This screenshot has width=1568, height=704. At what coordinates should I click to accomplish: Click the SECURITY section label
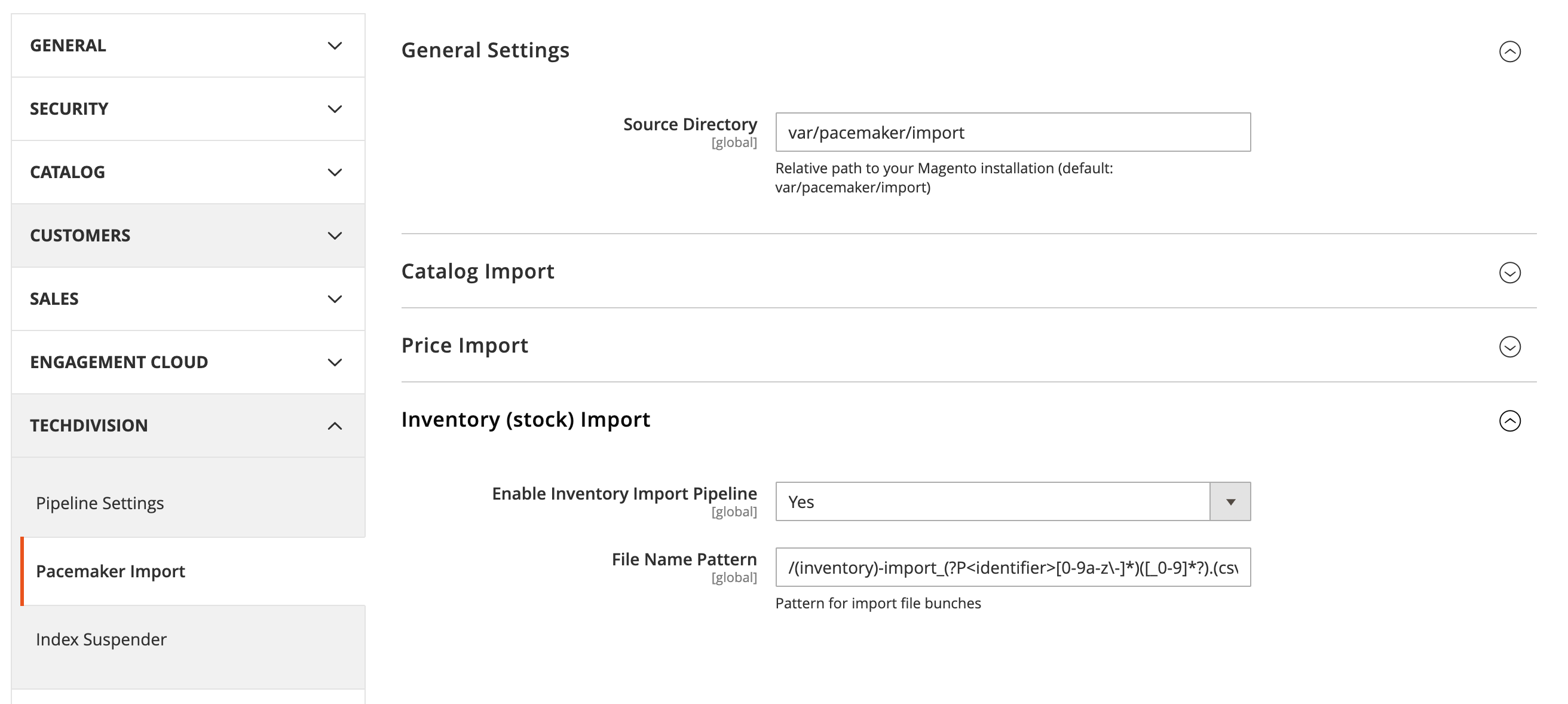[69, 109]
